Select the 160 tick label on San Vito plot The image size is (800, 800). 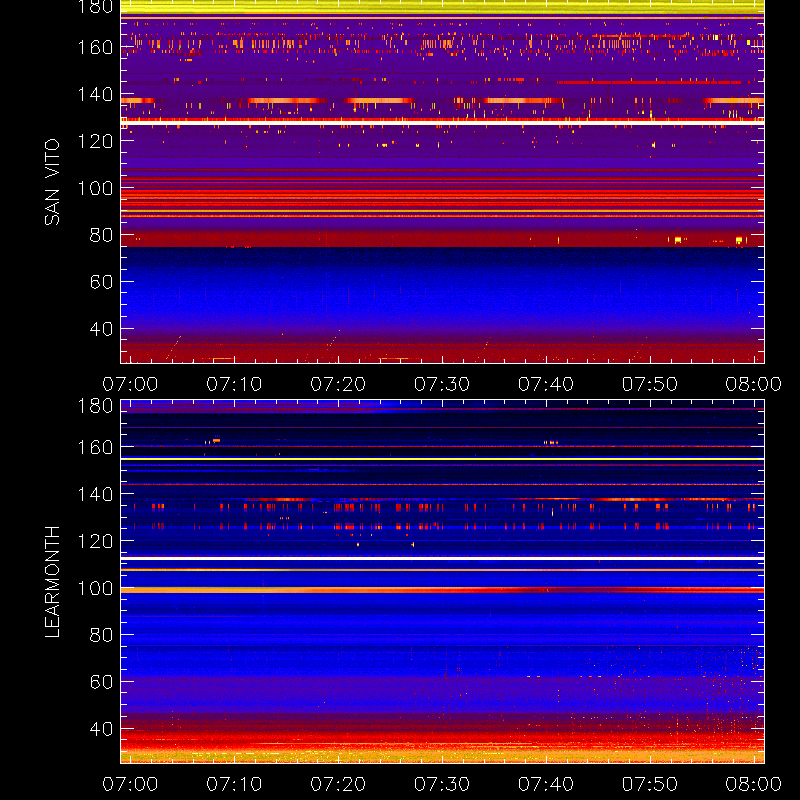coord(95,47)
